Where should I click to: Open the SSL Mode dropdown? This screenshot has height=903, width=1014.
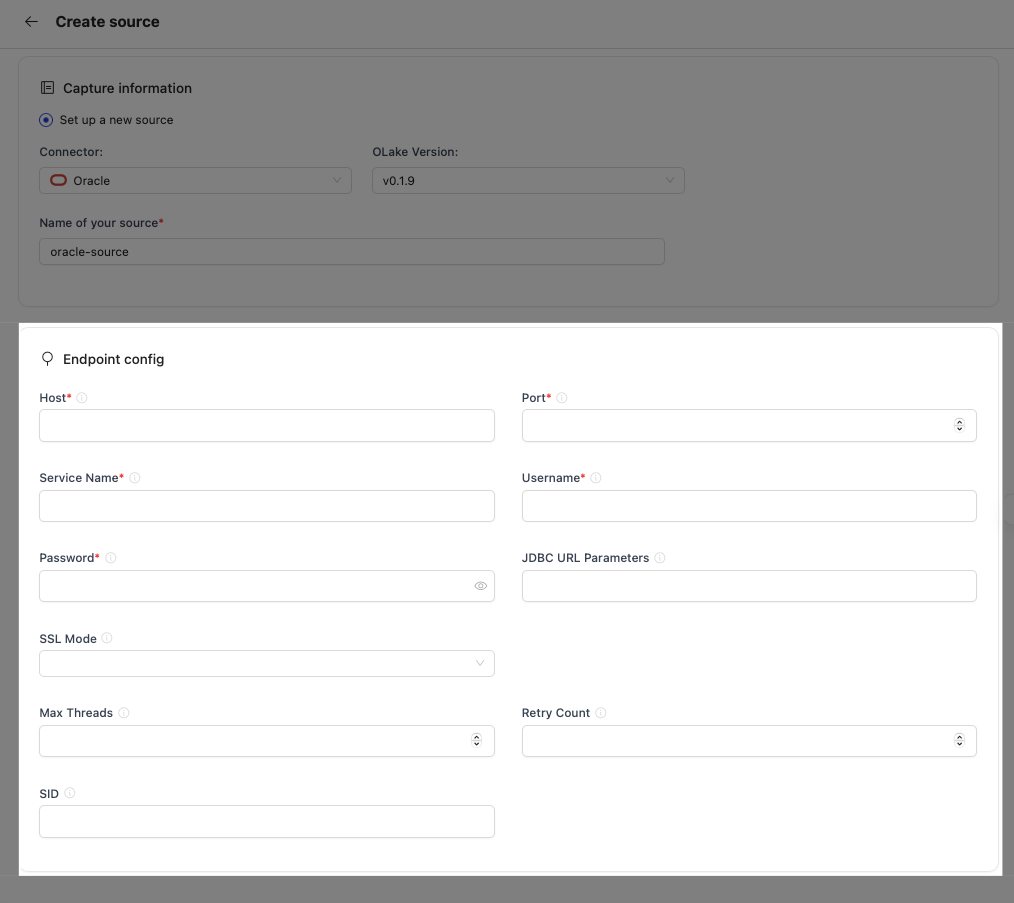[267, 664]
